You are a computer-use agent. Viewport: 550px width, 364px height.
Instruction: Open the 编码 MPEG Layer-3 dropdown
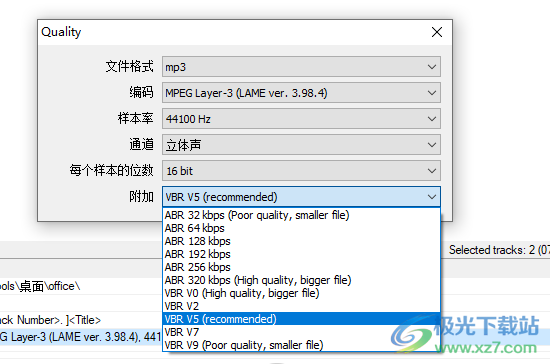301,93
